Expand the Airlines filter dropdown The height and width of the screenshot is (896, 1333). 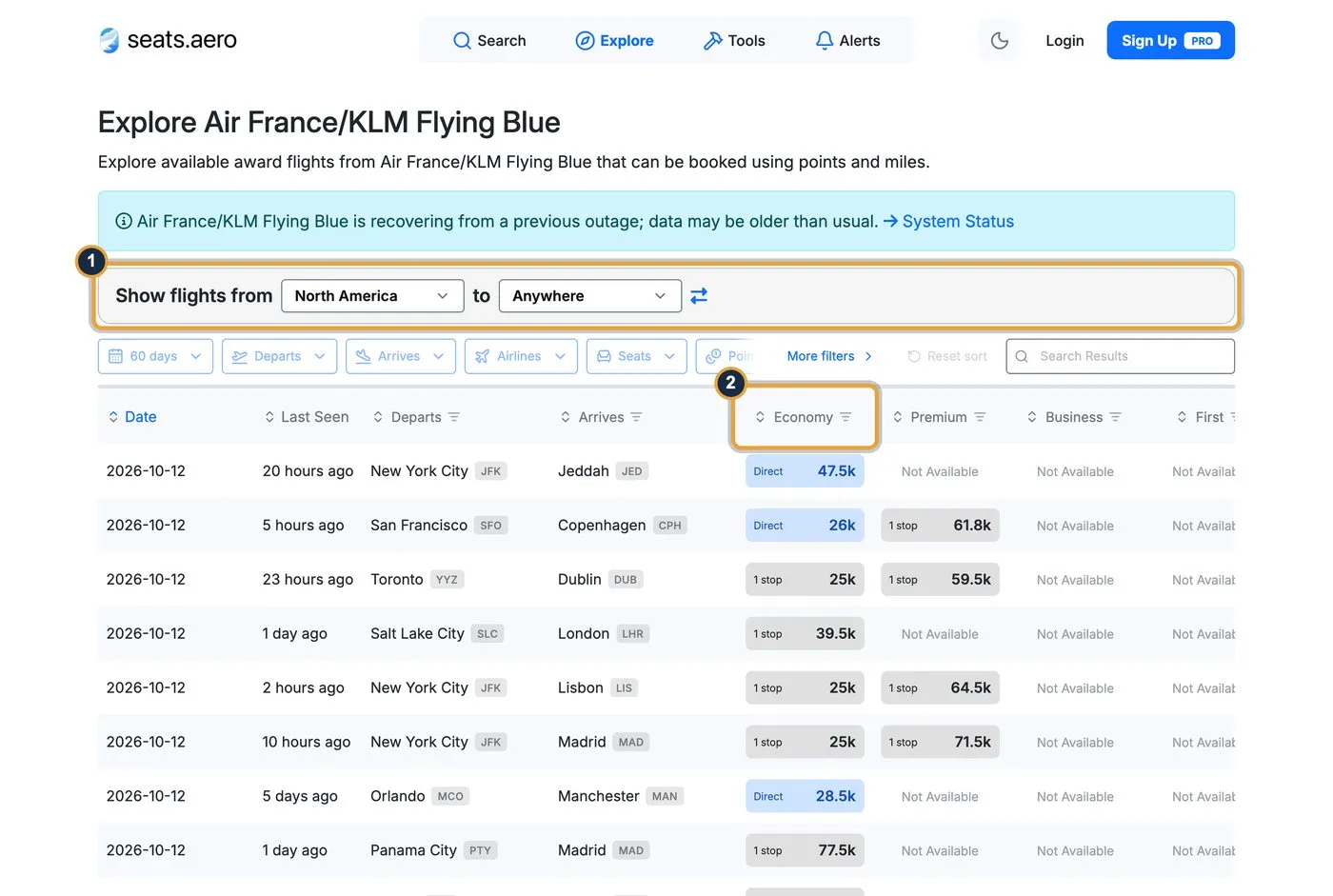(x=521, y=356)
